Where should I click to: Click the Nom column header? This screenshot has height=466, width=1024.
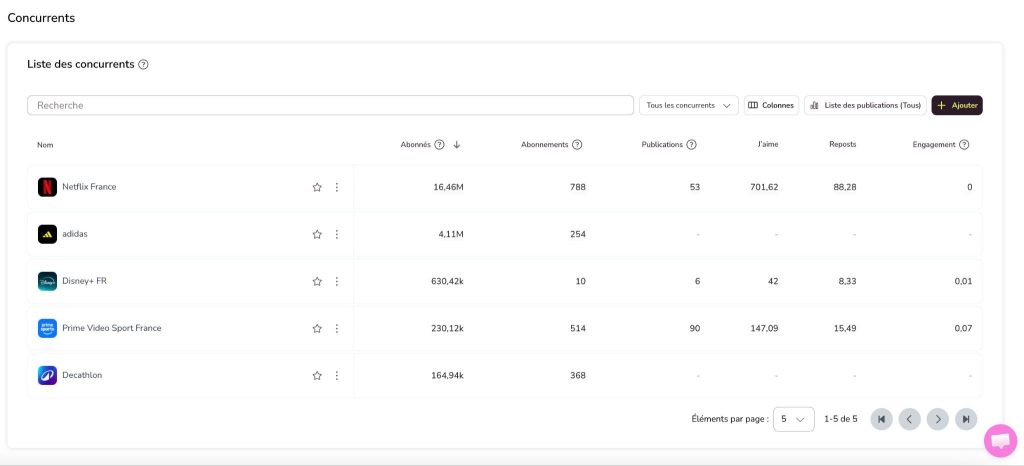pyautogui.click(x=45, y=145)
